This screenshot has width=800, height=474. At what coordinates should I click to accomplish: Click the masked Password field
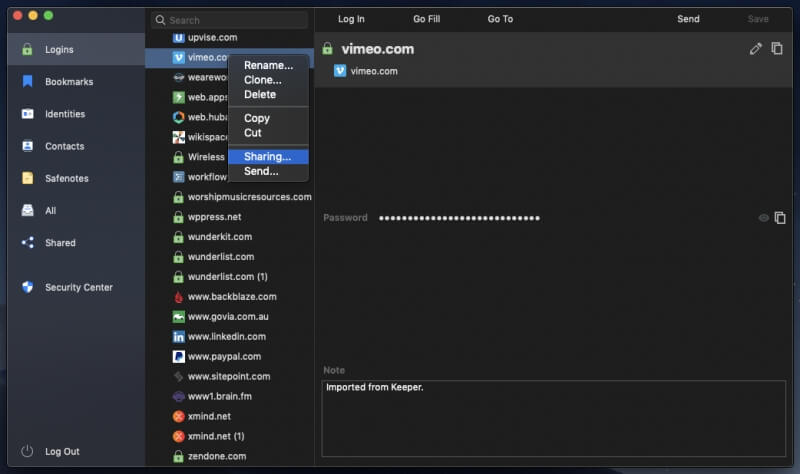[x=459, y=218]
